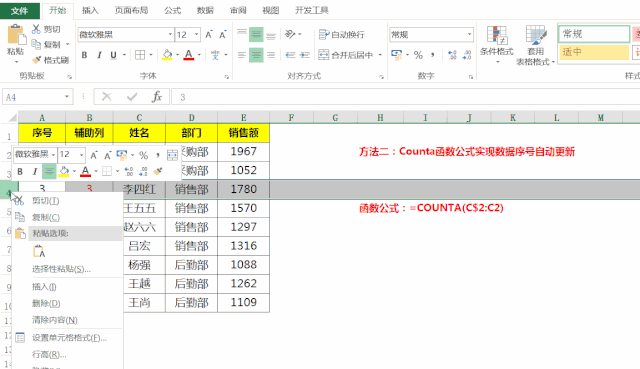Click the Cut scissors icon in the ribbon
Screen dimensions: 640x369
pos(36,29)
